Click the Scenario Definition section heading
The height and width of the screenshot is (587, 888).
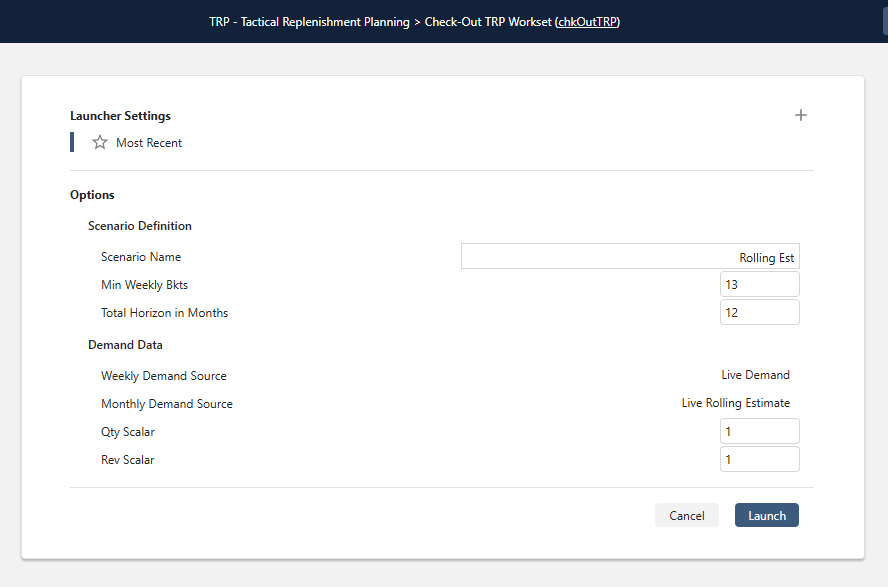tap(139, 225)
